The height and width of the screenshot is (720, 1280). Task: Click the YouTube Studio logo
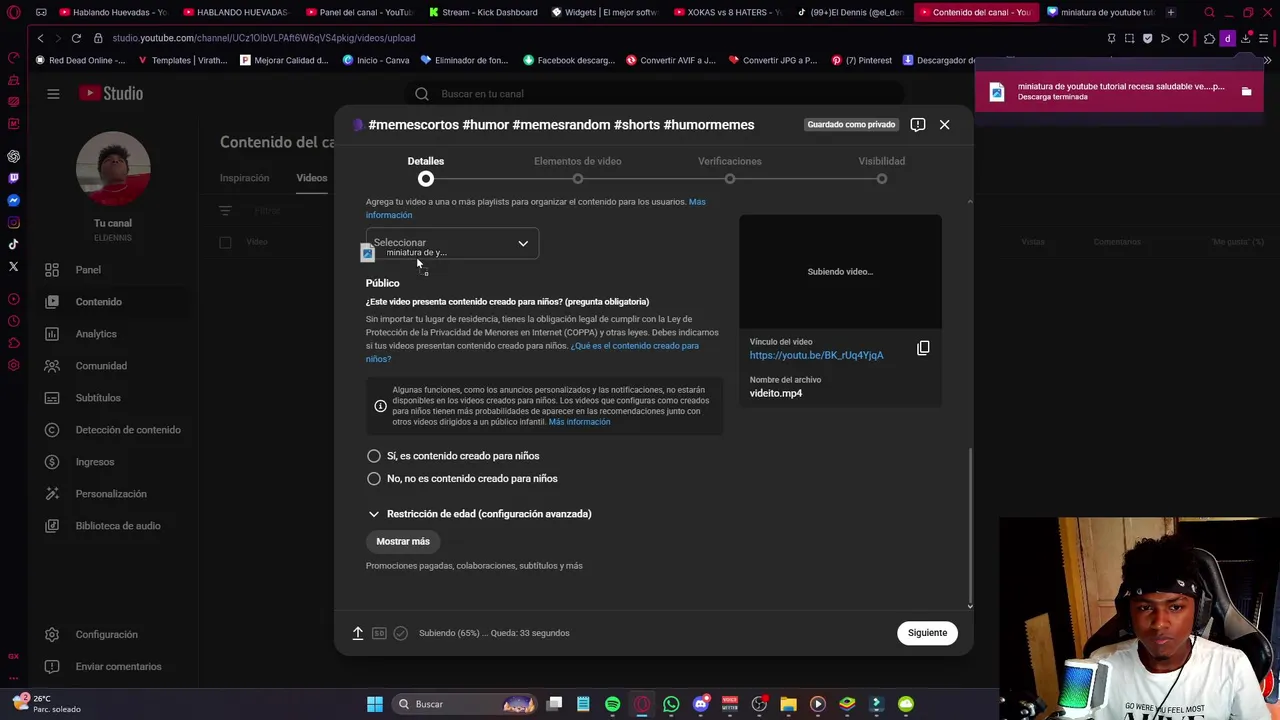(x=112, y=93)
